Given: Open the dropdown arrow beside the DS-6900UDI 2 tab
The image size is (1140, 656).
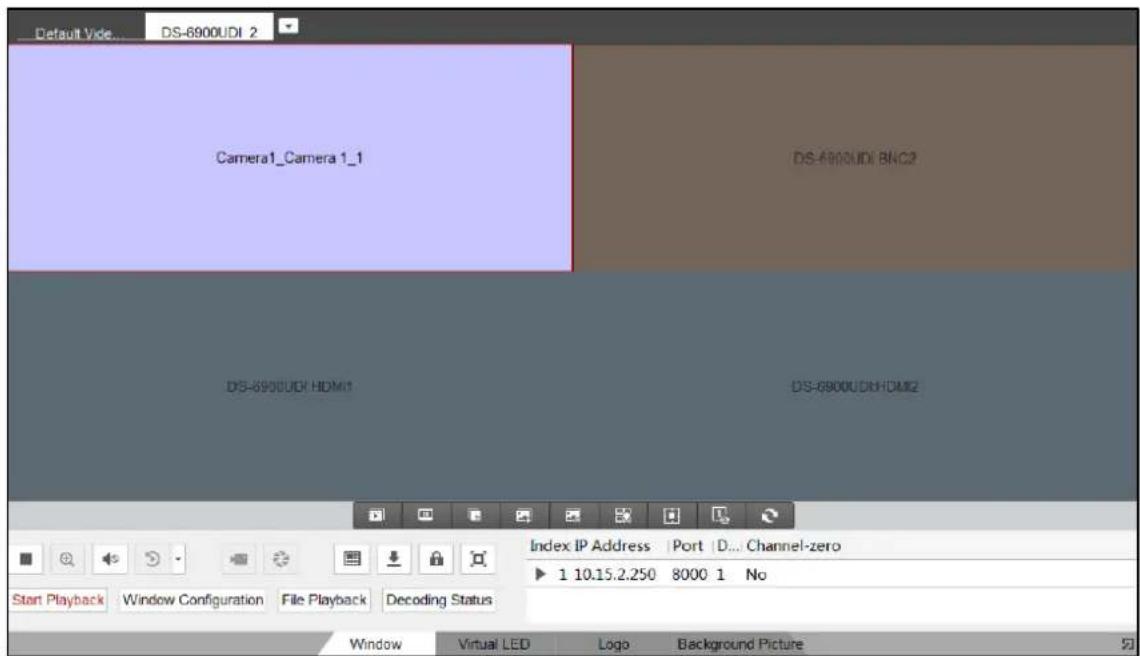Looking at the screenshot, I should [x=289, y=26].
